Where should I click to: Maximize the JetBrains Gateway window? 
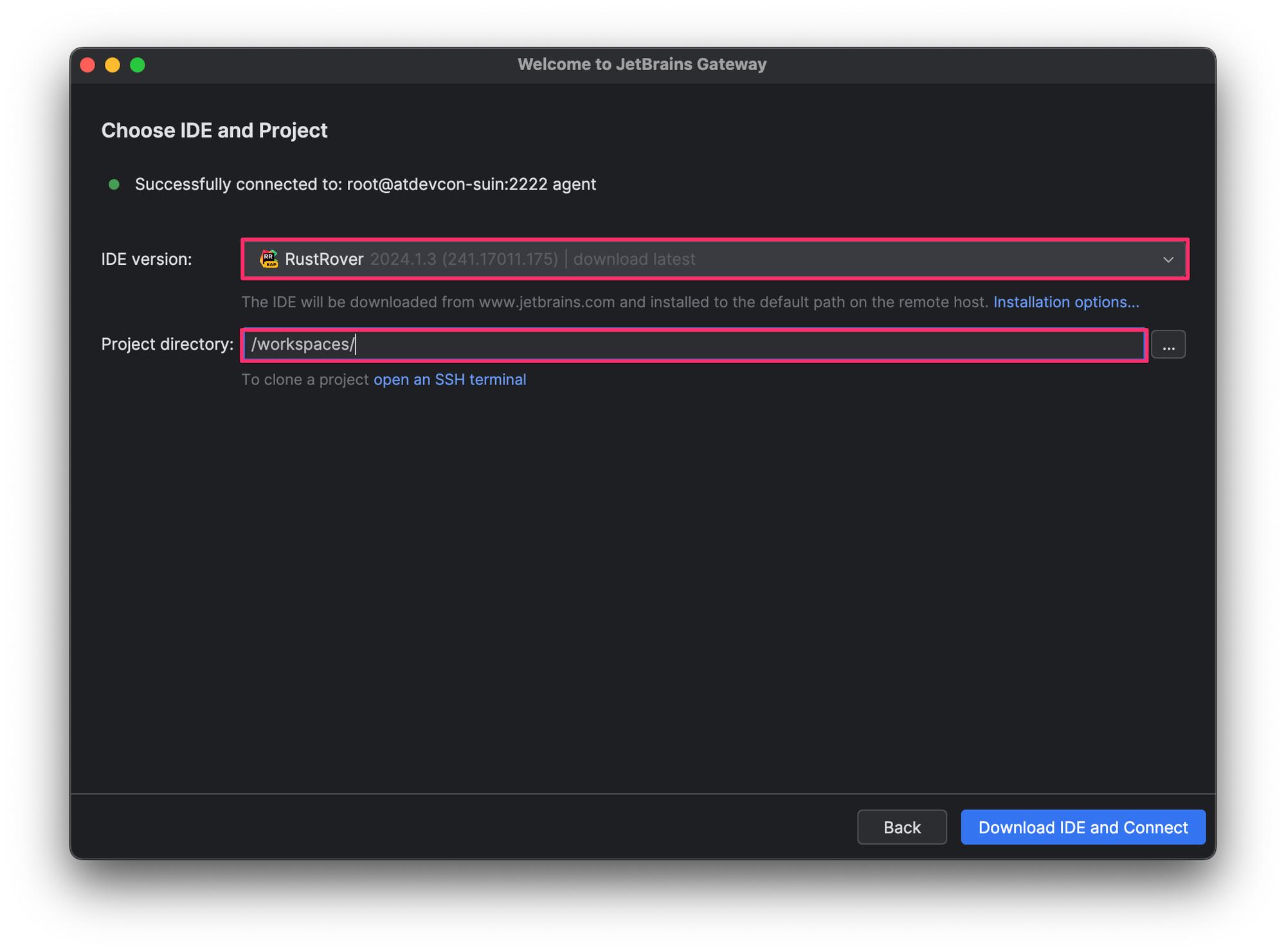[x=137, y=64]
